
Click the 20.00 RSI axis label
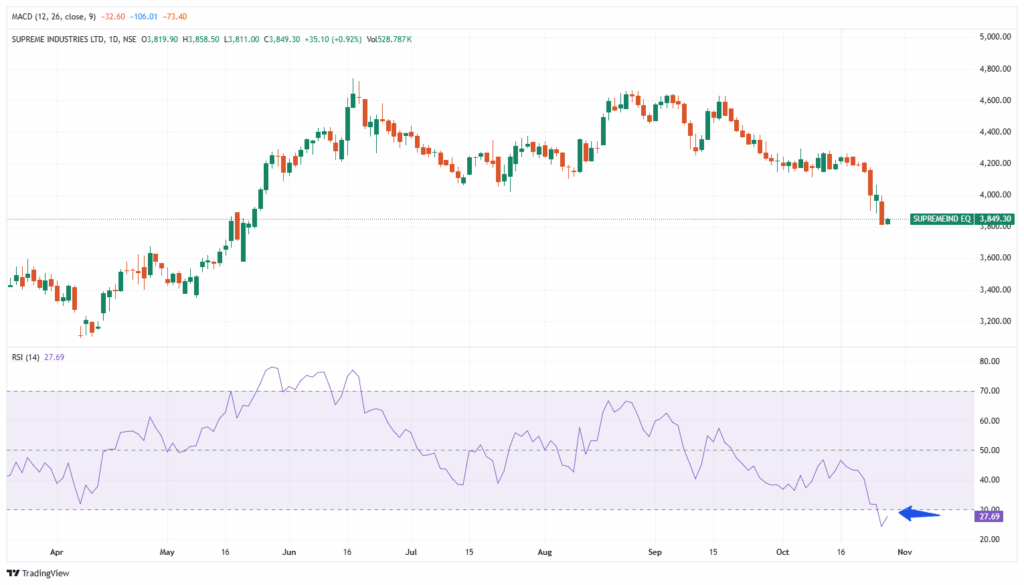click(990, 539)
